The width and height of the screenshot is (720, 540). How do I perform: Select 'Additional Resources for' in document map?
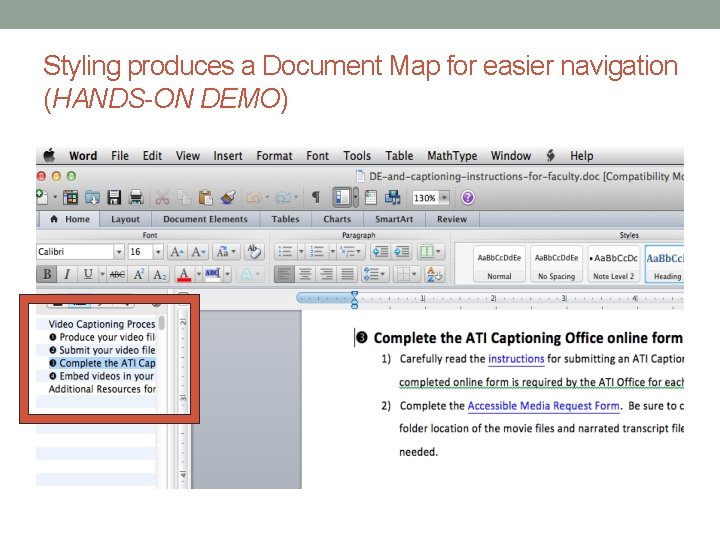[x=102, y=389]
